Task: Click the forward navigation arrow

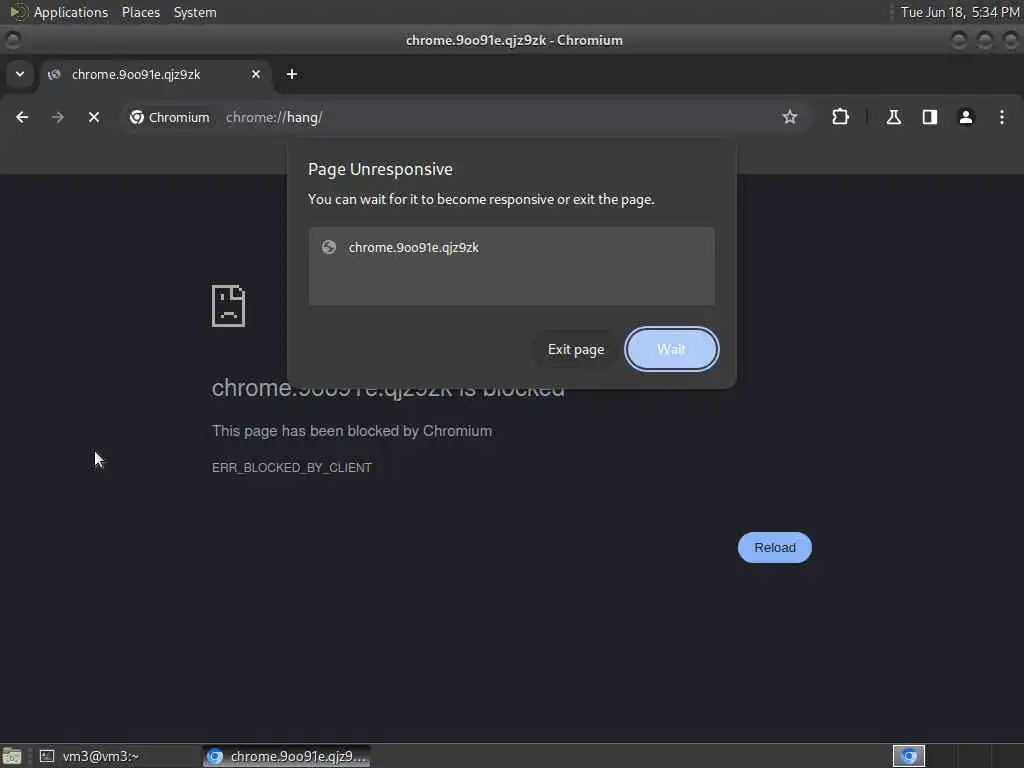Action: [57, 118]
